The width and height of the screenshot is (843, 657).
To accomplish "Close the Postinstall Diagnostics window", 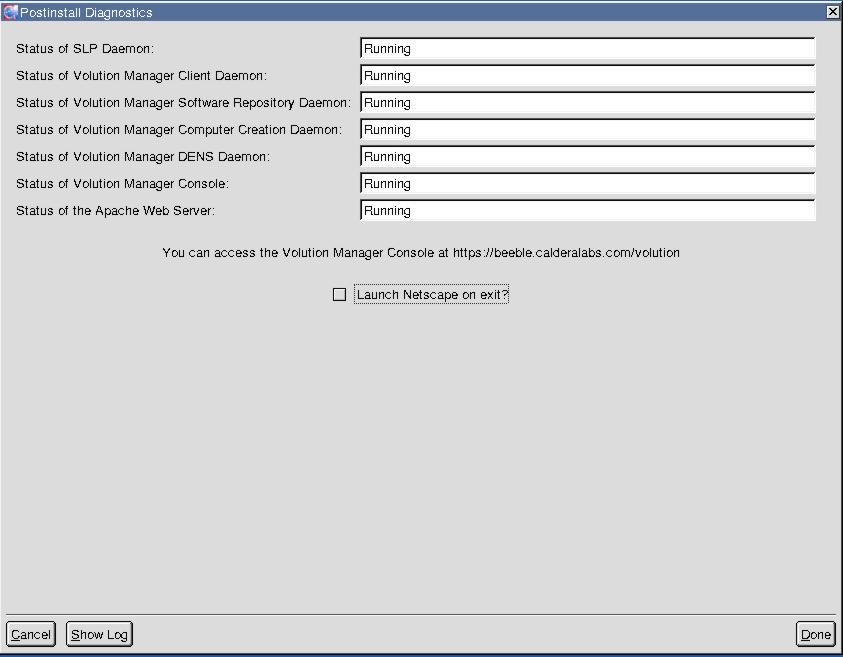I will [x=832, y=12].
